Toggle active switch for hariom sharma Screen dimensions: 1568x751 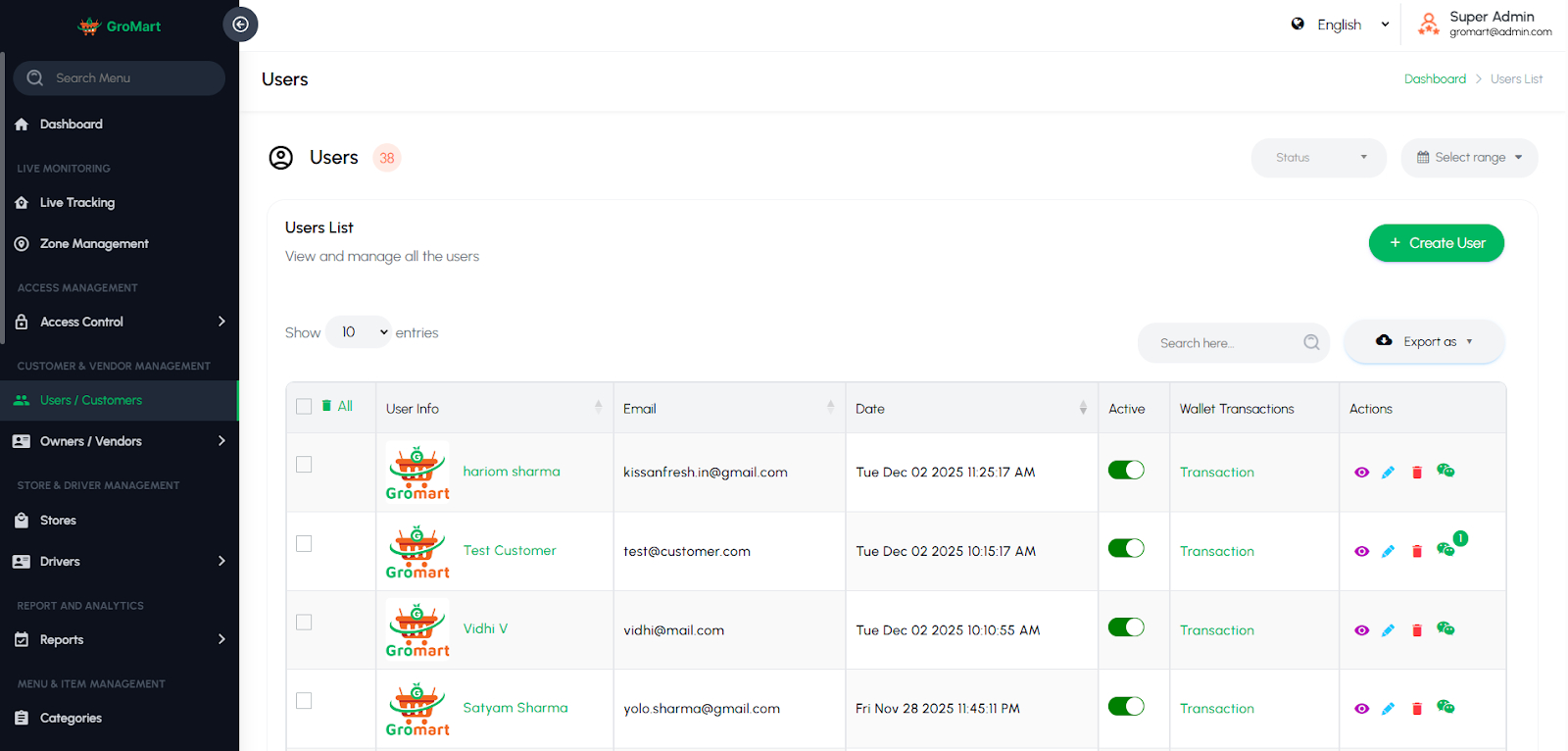coord(1126,470)
